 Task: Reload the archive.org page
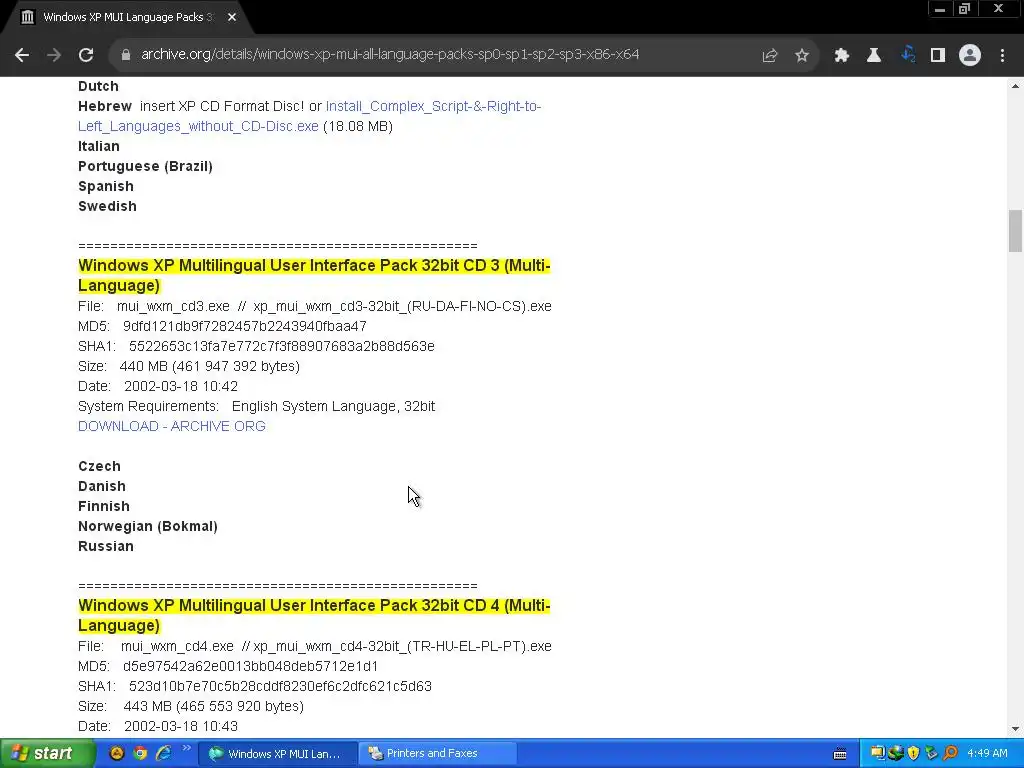coord(86,55)
